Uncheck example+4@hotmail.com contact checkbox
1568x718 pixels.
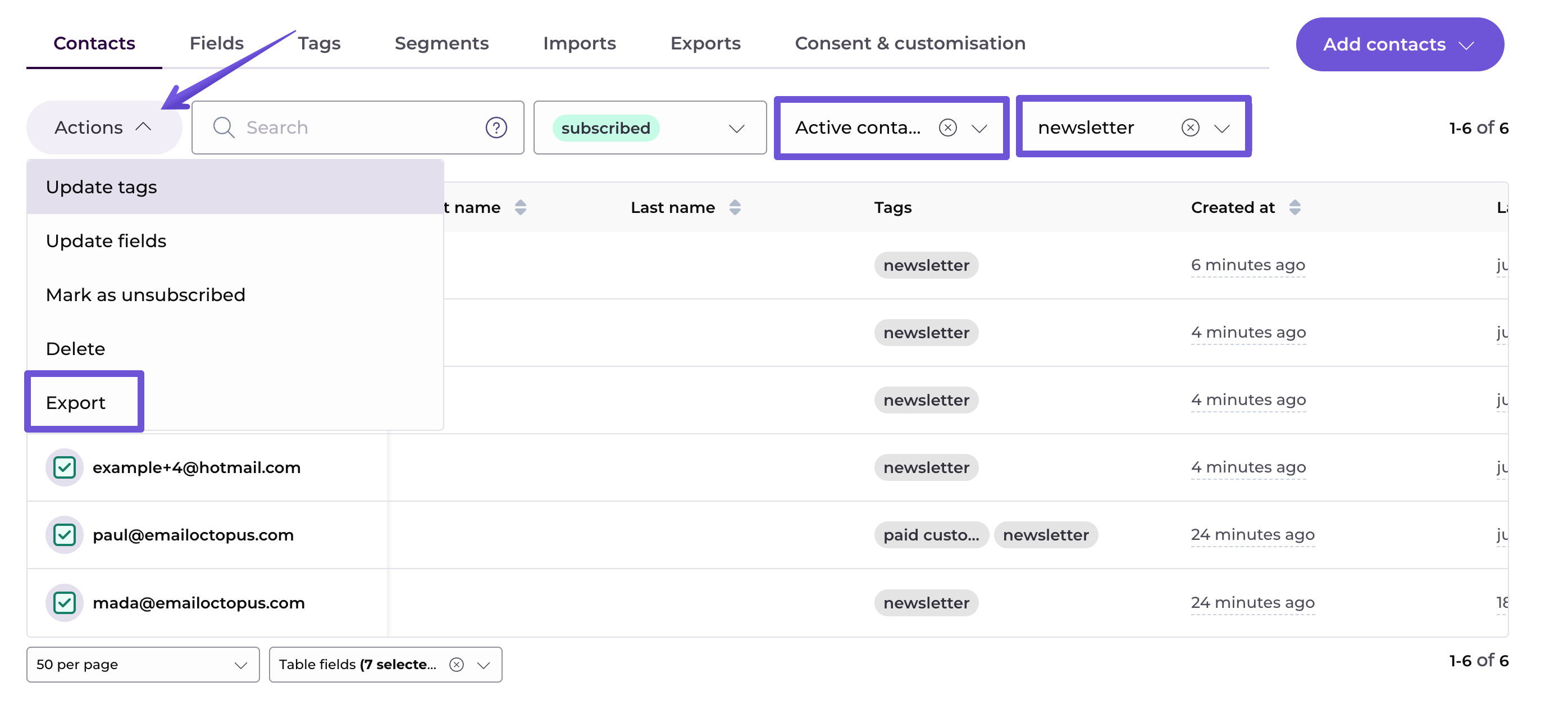[x=65, y=467]
